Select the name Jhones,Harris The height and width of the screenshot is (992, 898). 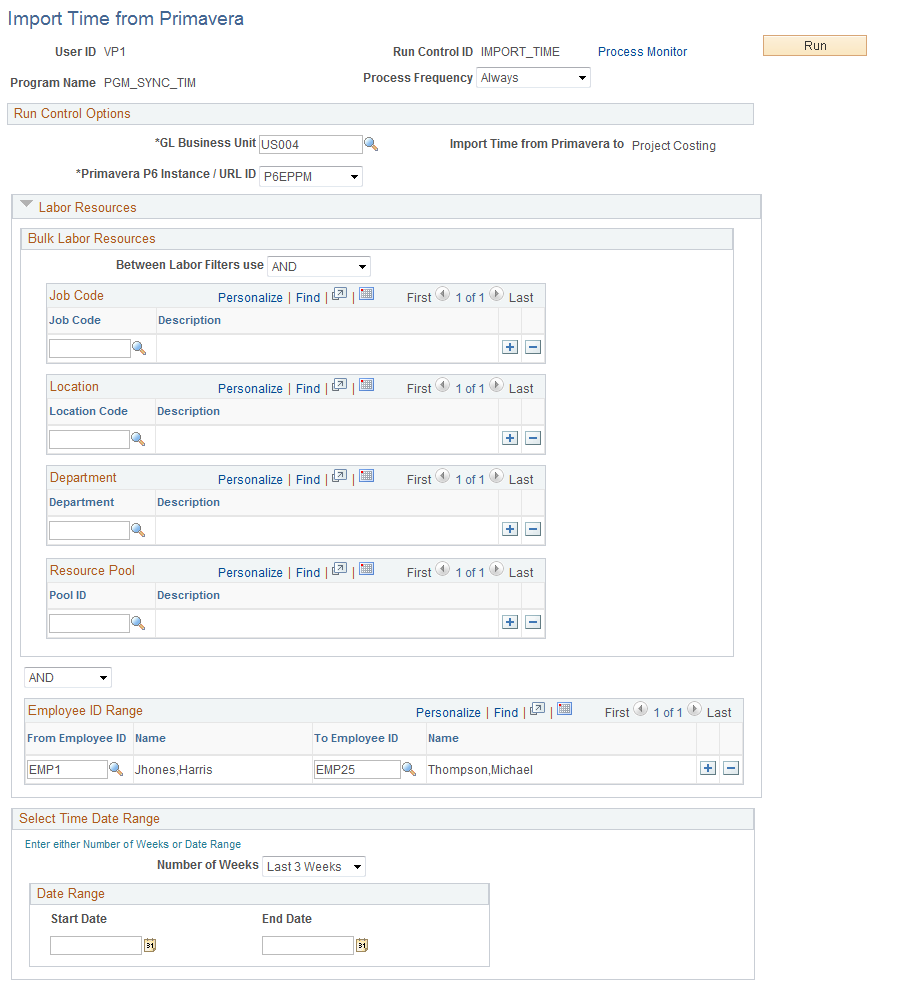click(x=173, y=770)
